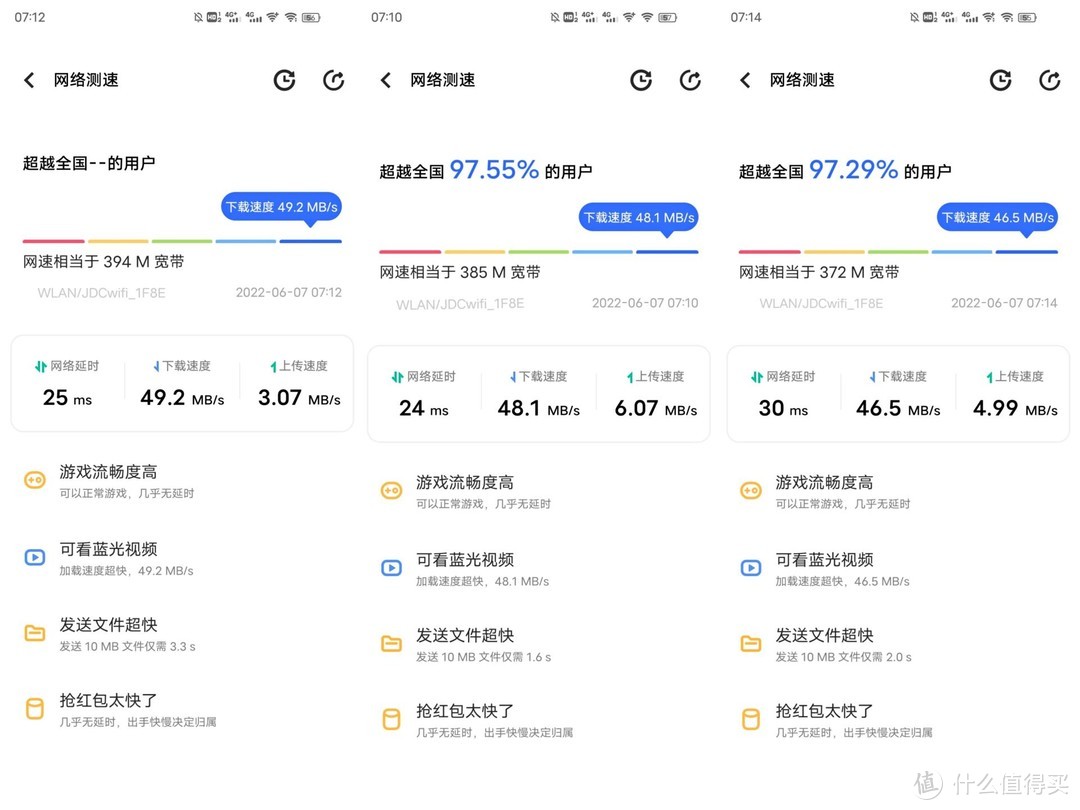The image size is (1080, 810).
Task: Click the video play icon next to 可看蓝光视频
Action: click(x=35, y=559)
